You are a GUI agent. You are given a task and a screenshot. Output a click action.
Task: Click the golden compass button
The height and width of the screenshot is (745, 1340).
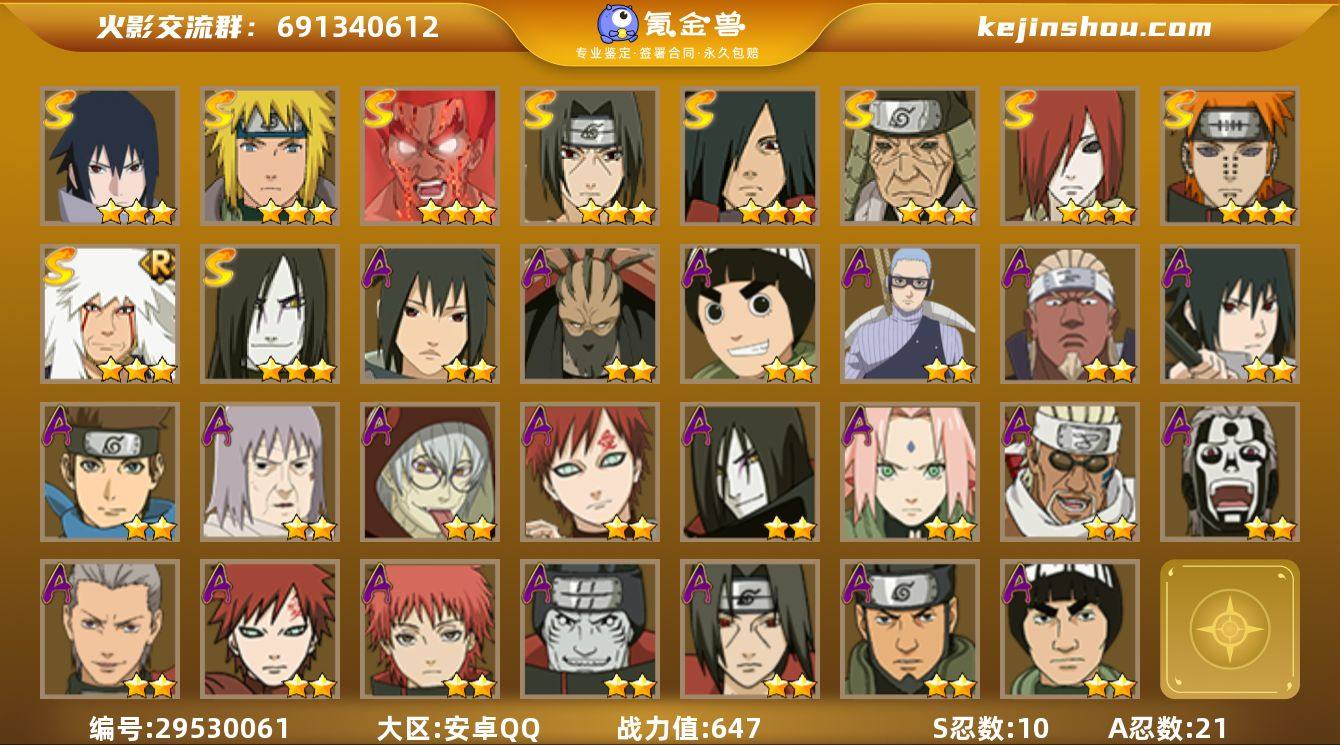(1230, 629)
